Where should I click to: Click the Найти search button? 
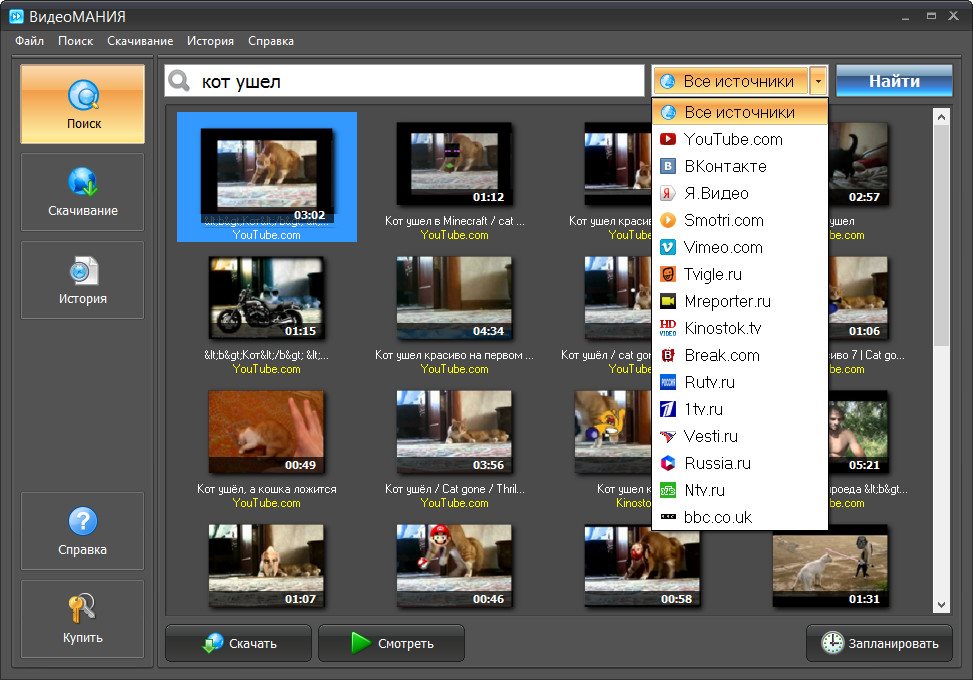pyautogui.click(x=894, y=81)
